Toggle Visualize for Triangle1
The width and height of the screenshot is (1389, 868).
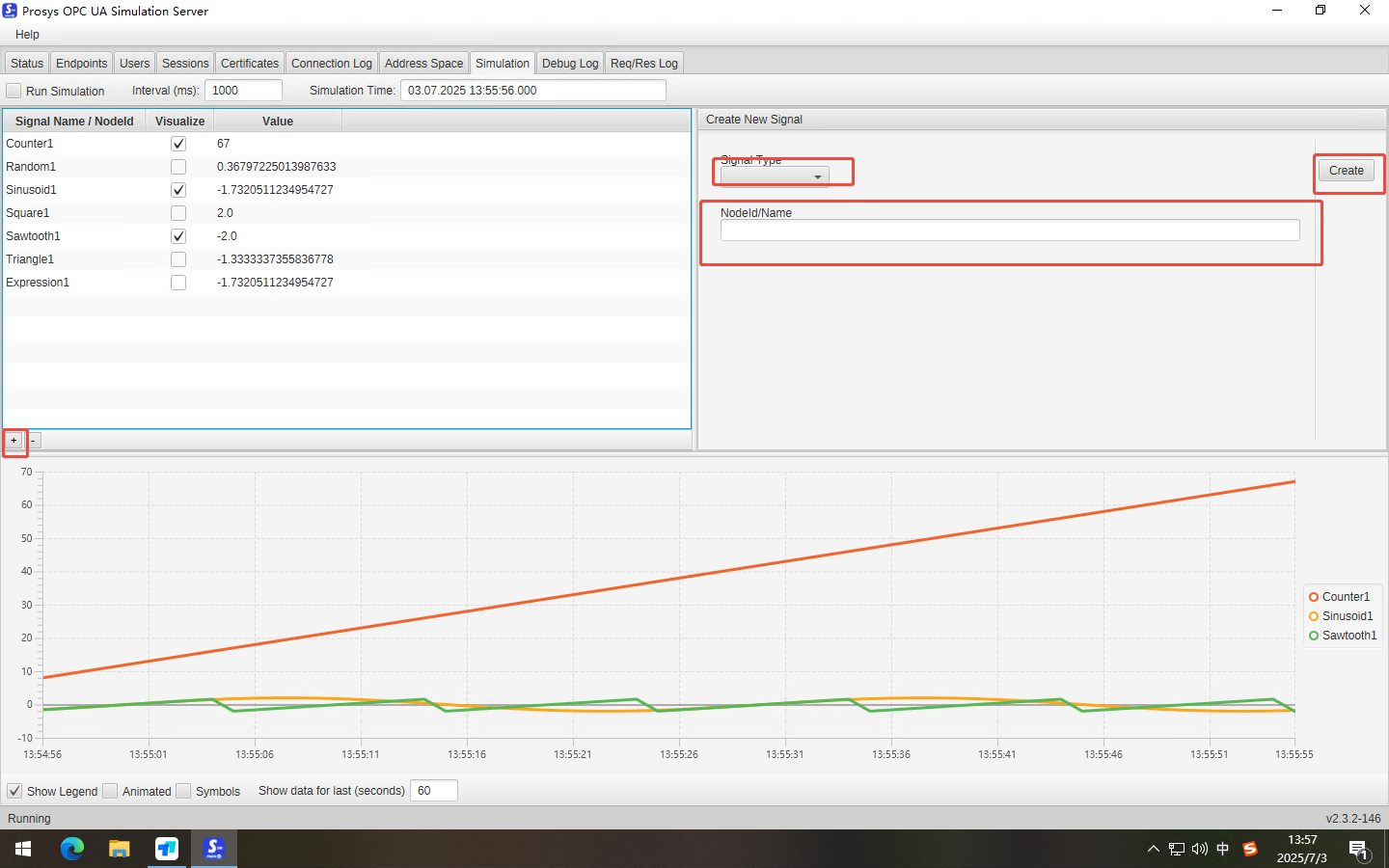(x=178, y=258)
